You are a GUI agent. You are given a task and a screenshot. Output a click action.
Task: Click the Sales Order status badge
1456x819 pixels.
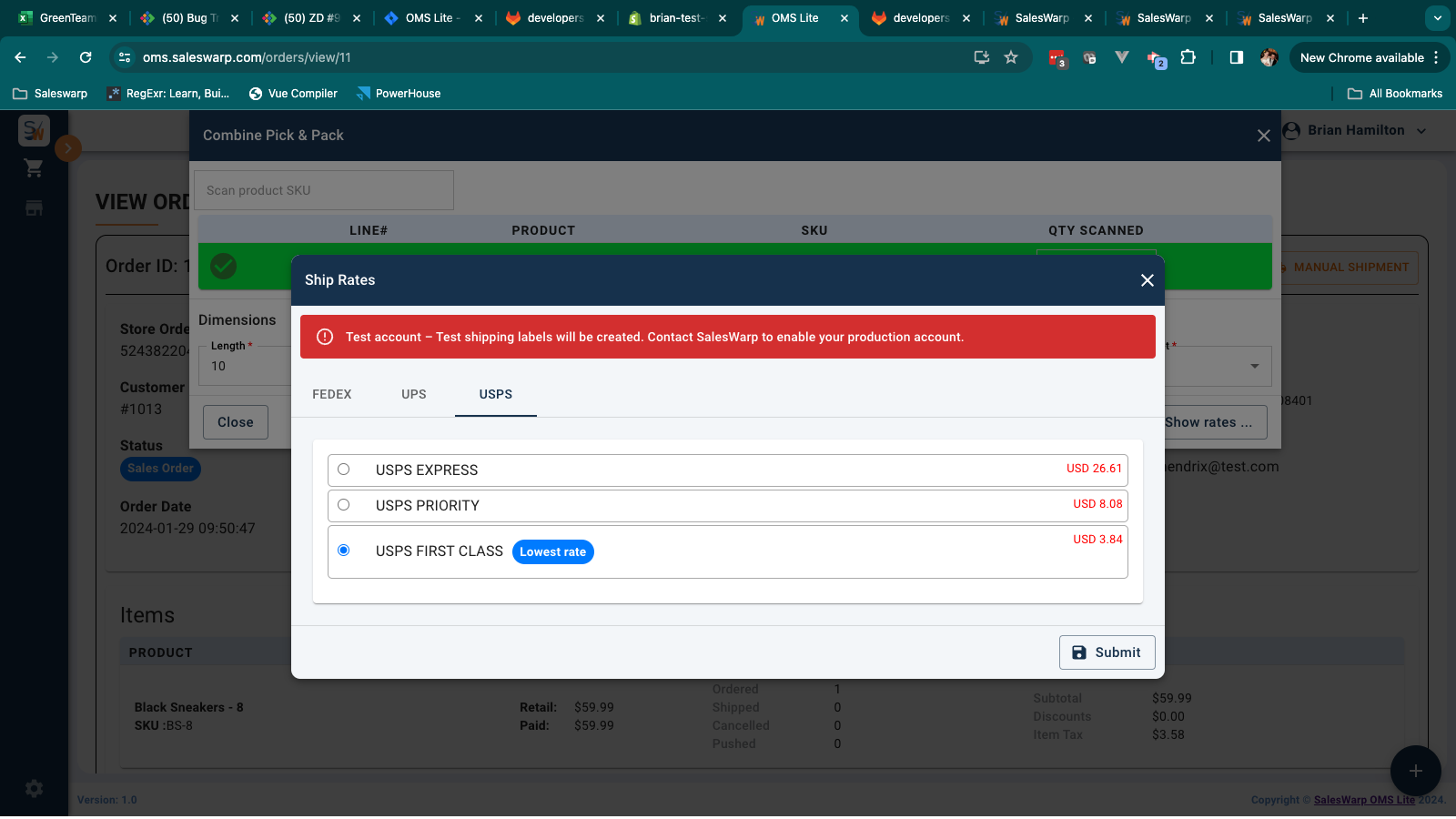160,469
